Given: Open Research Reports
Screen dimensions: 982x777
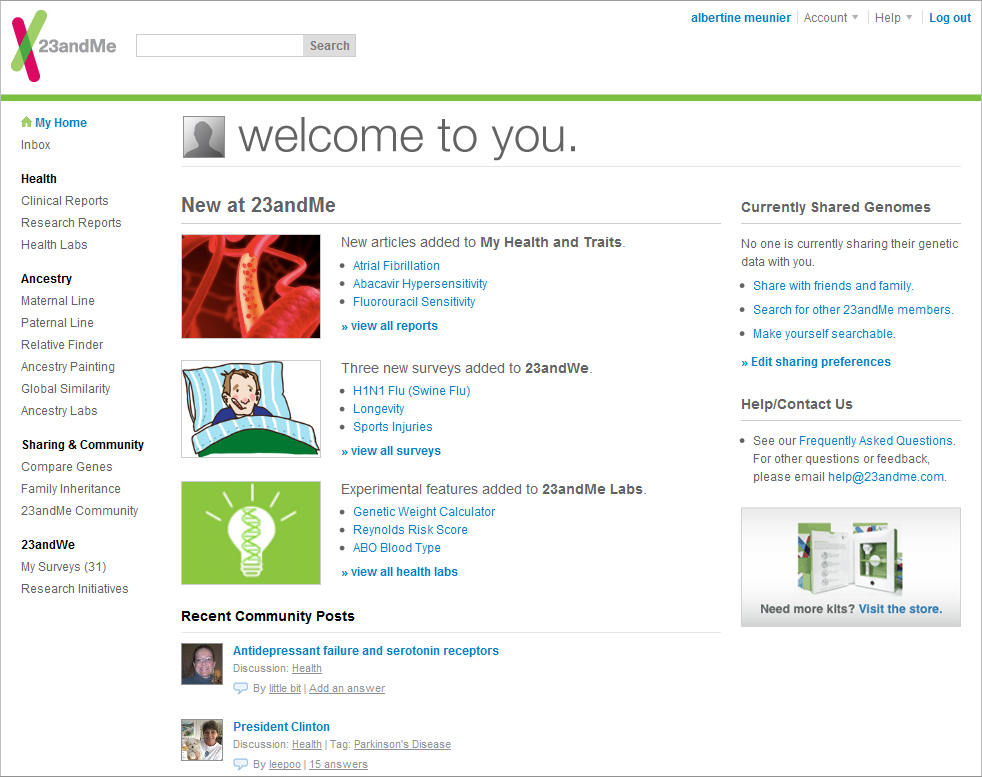Looking at the screenshot, I should pos(71,222).
